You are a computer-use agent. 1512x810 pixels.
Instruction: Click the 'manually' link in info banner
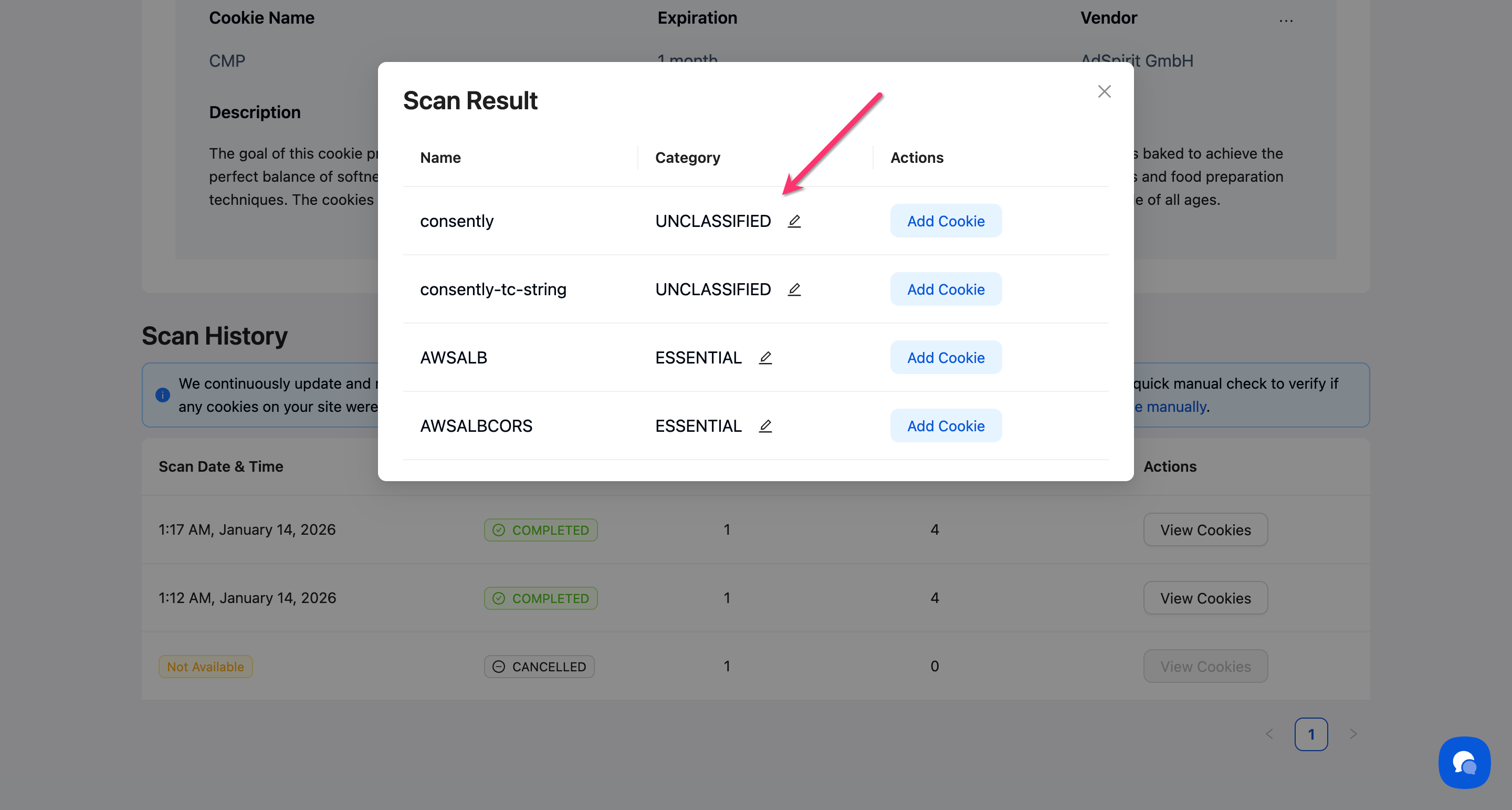(1175, 407)
